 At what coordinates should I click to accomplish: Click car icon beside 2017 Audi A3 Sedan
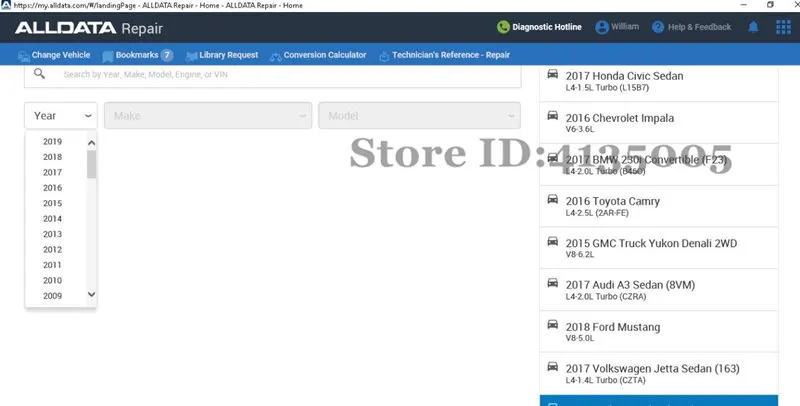tap(553, 283)
